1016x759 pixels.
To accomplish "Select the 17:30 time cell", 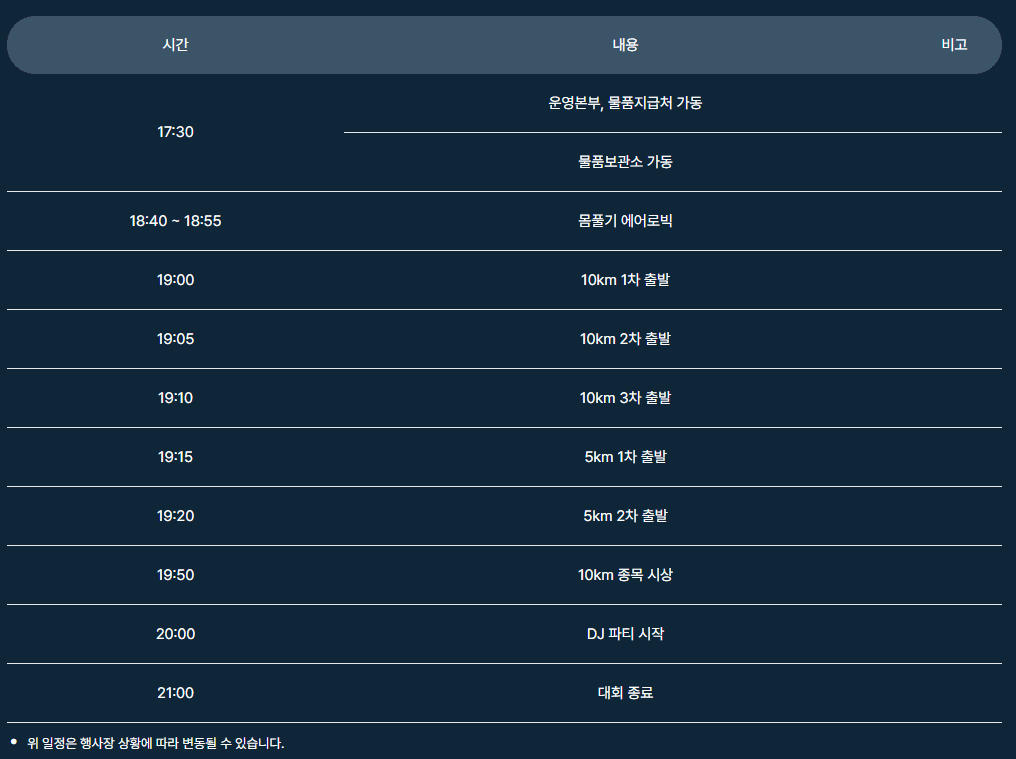I will [175, 132].
